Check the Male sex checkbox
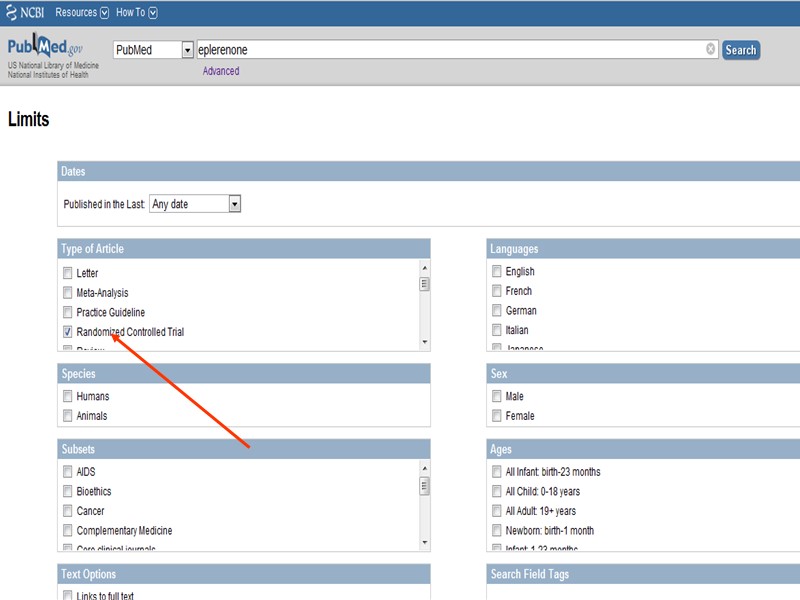The height and width of the screenshot is (600, 800). [496, 396]
